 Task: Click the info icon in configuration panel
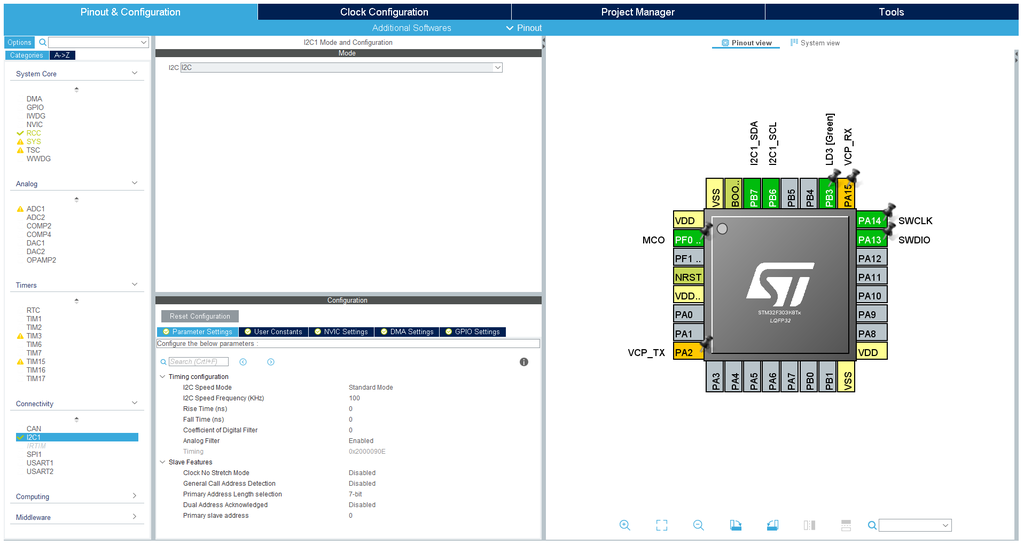pos(524,362)
